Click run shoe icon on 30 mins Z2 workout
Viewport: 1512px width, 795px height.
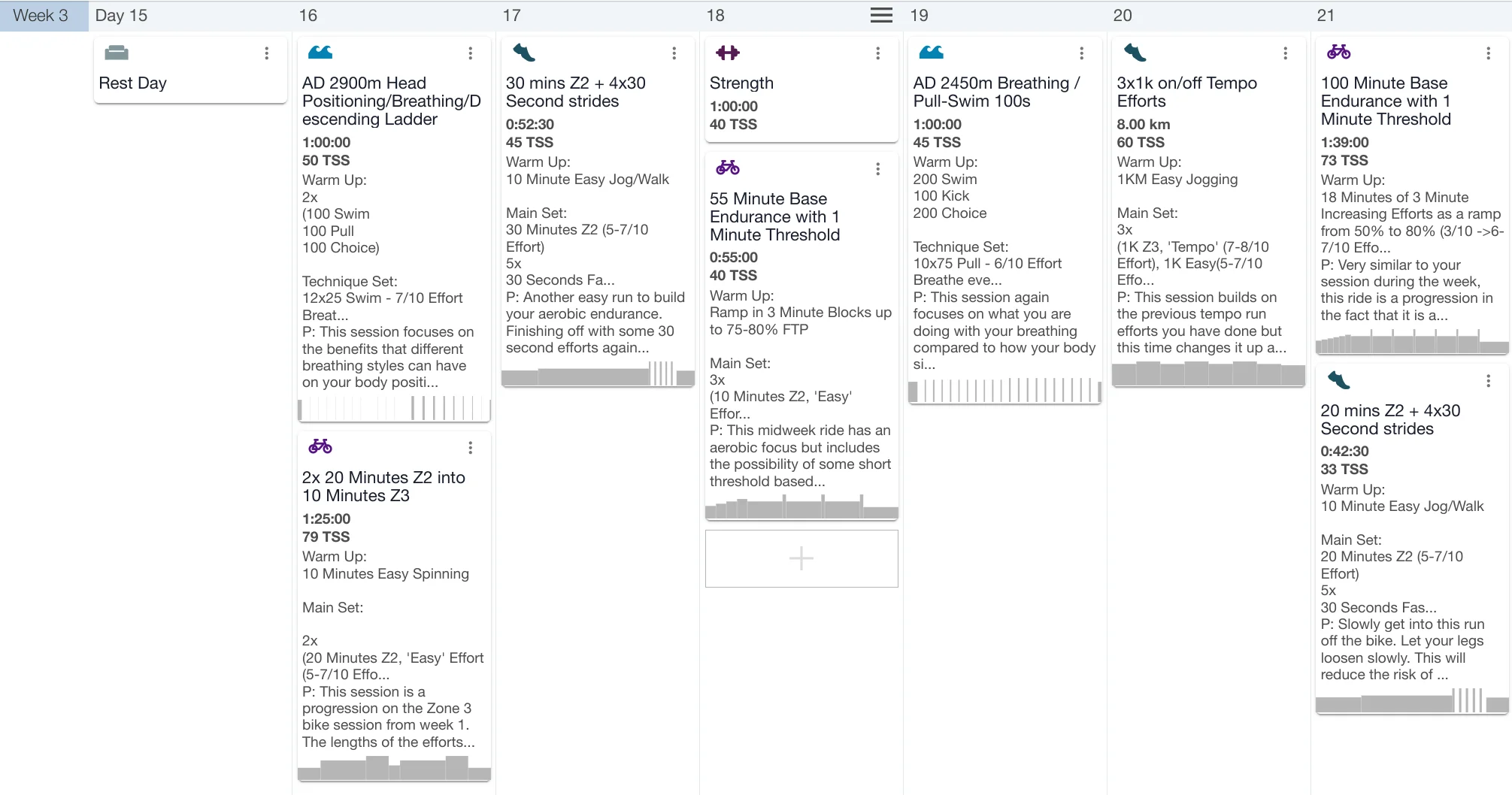click(524, 53)
